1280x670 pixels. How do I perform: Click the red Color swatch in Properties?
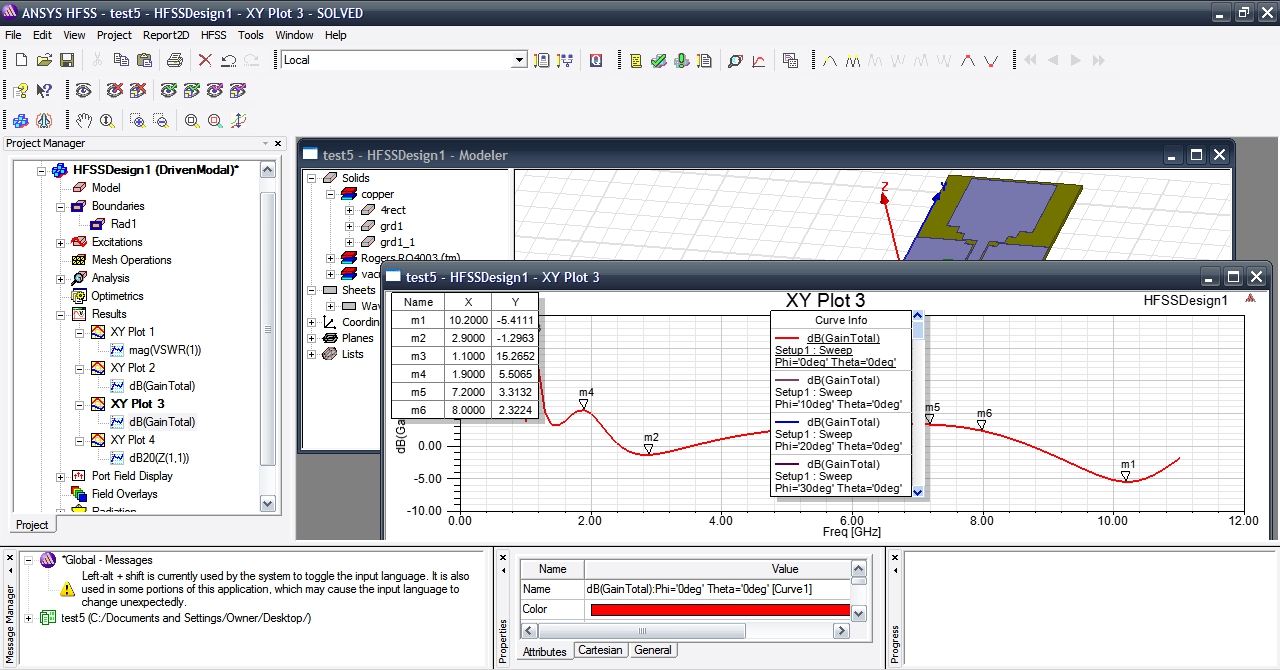click(720, 610)
